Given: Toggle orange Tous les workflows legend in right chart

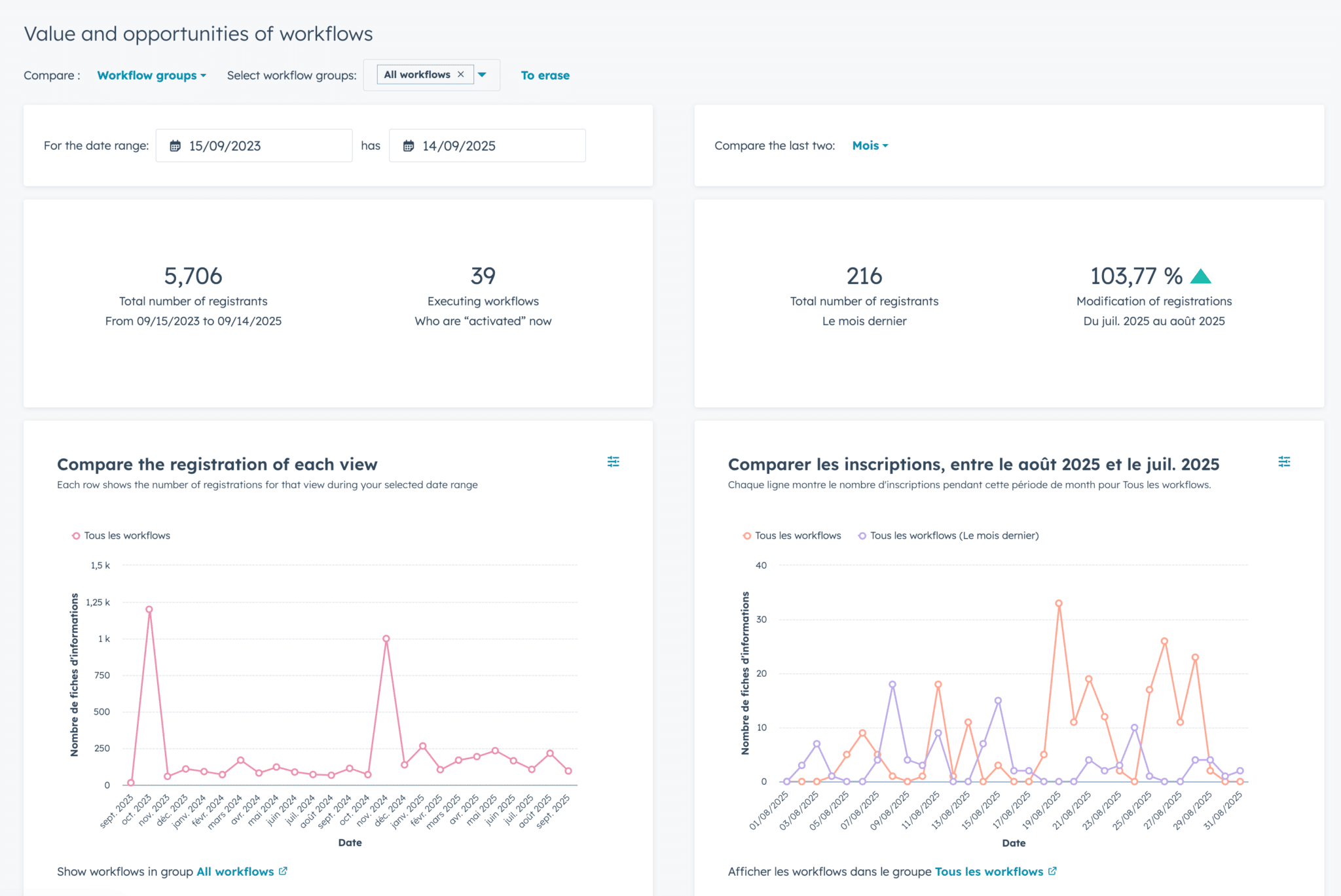Looking at the screenshot, I should [792, 535].
